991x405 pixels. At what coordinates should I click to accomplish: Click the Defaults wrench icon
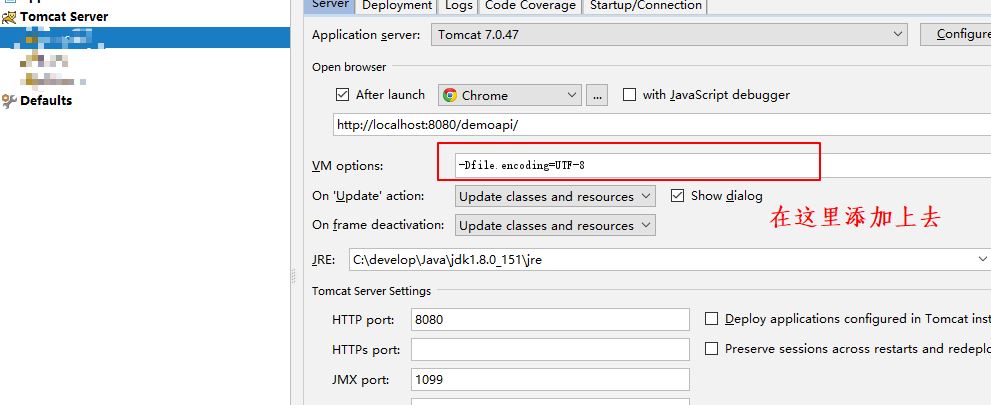click(x=10, y=101)
